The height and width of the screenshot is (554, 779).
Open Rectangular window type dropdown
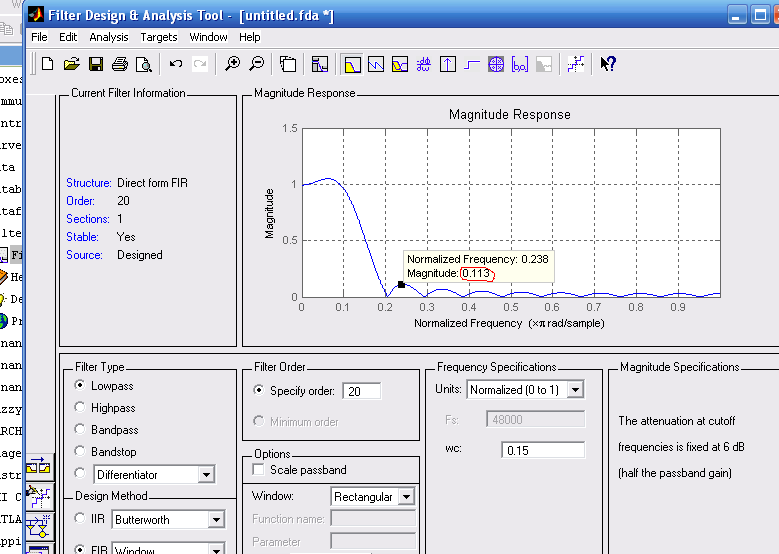(x=406, y=496)
